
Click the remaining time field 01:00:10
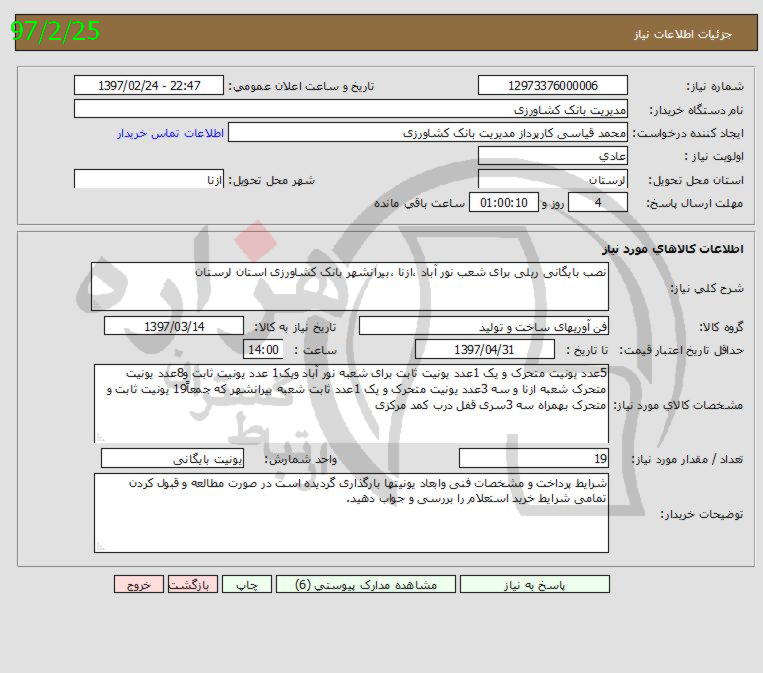pyautogui.click(x=504, y=203)
